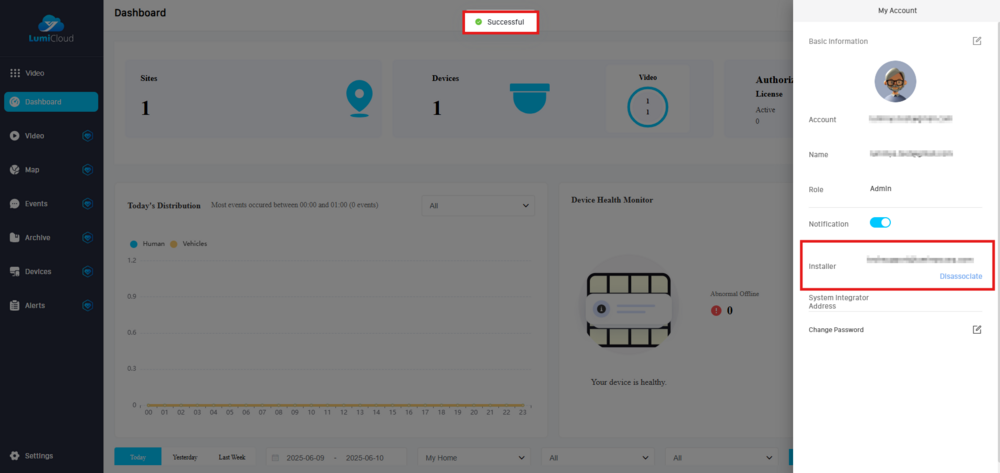Toggle the Human series in chart legend
Screen dimensions: 1000x473
(147, 244)
